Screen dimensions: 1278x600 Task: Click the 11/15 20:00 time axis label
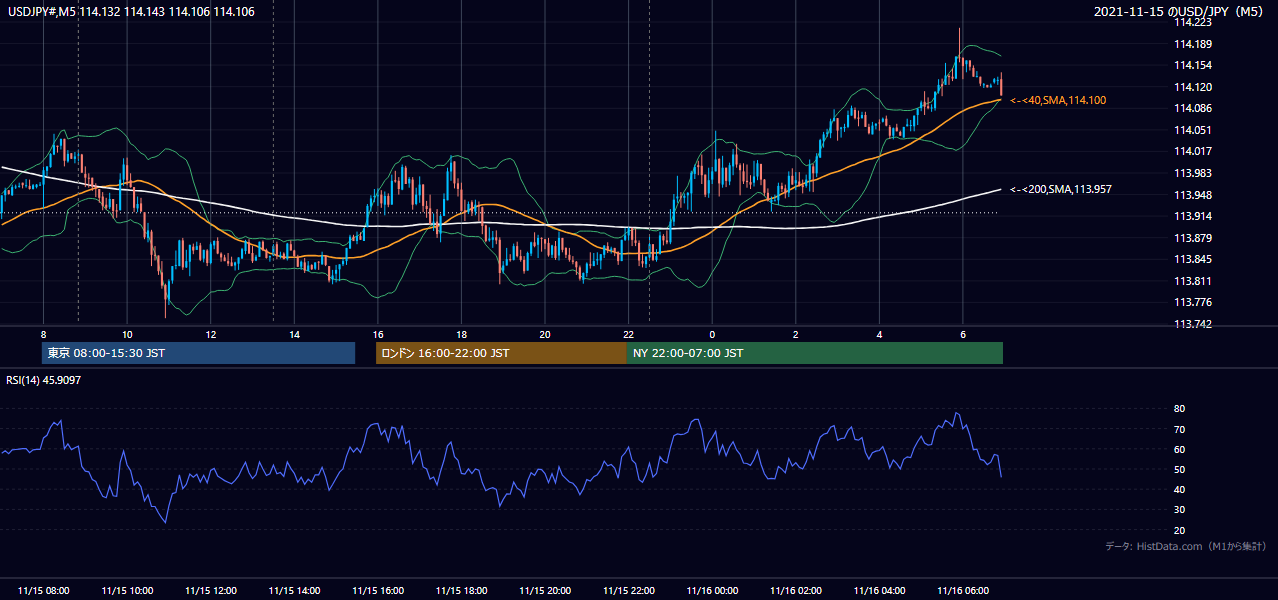(x=545, y=591)
